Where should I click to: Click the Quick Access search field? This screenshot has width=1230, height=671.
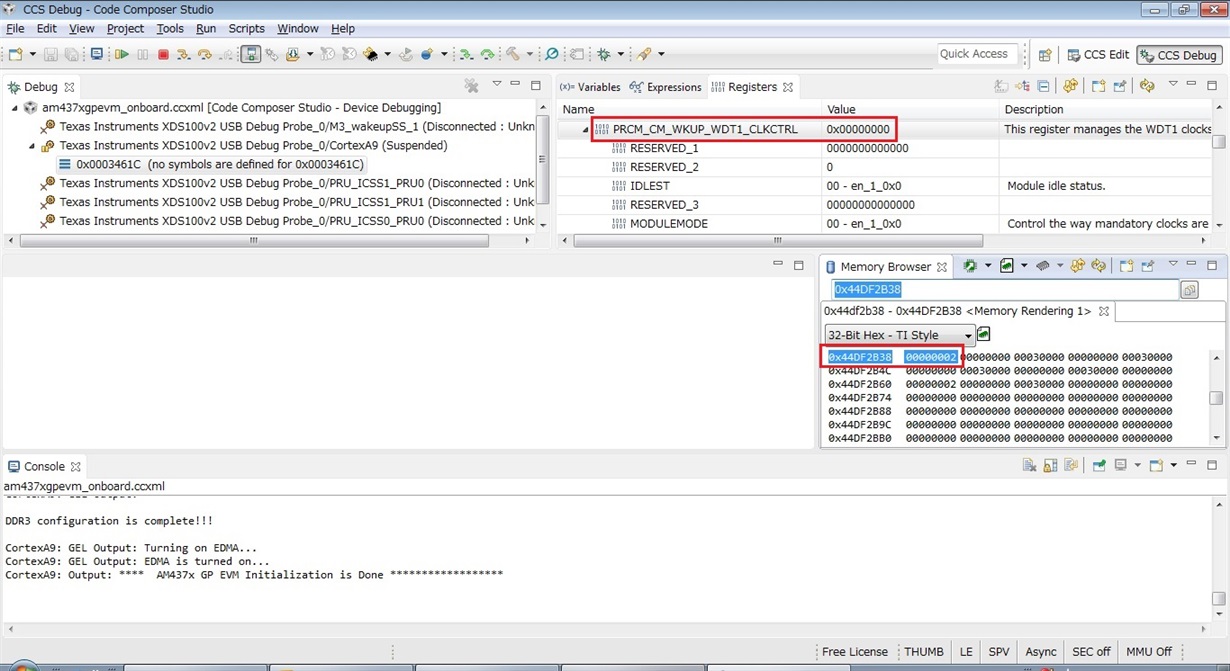coord(978,54)
